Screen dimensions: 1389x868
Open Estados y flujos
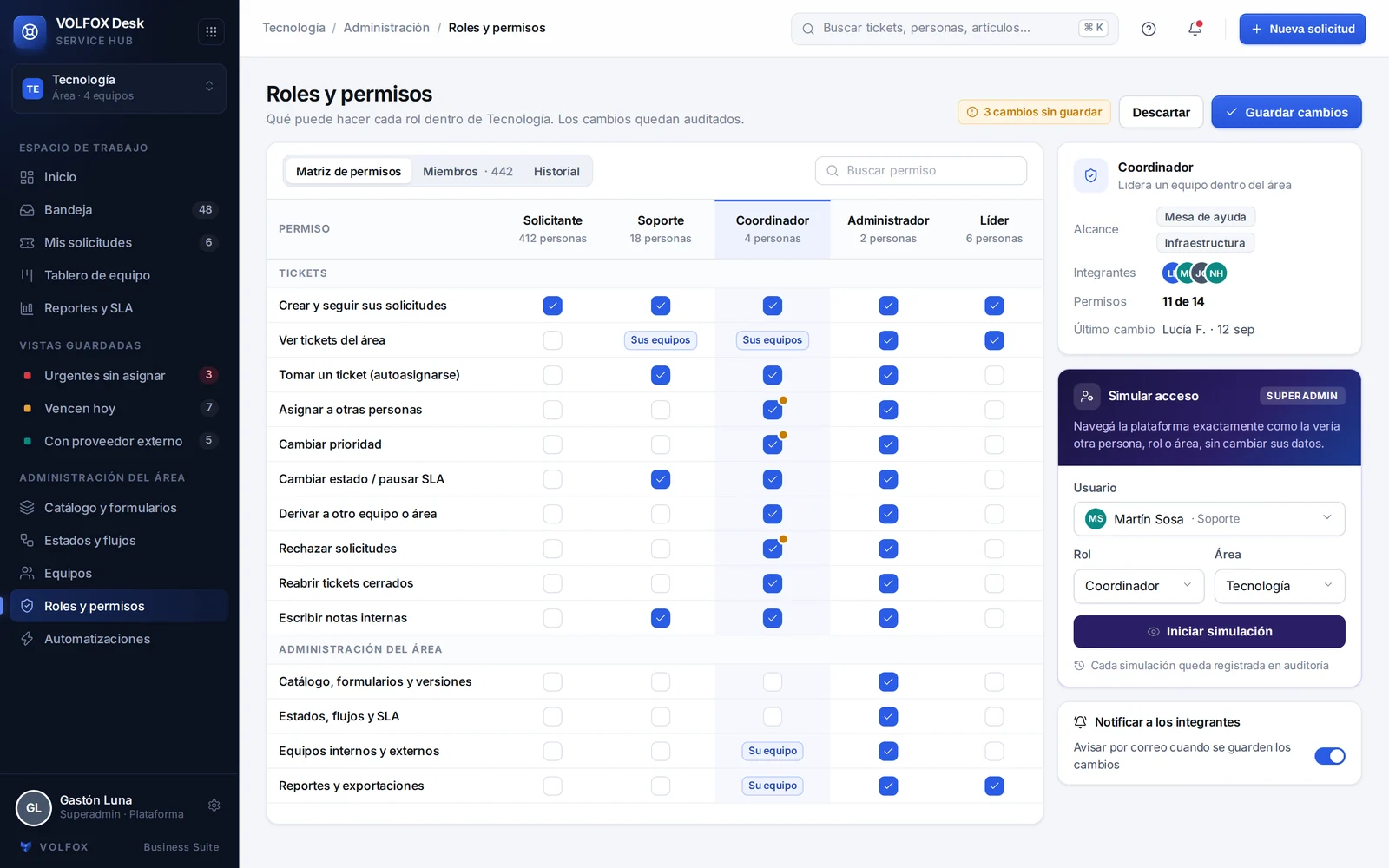(119, 541)
